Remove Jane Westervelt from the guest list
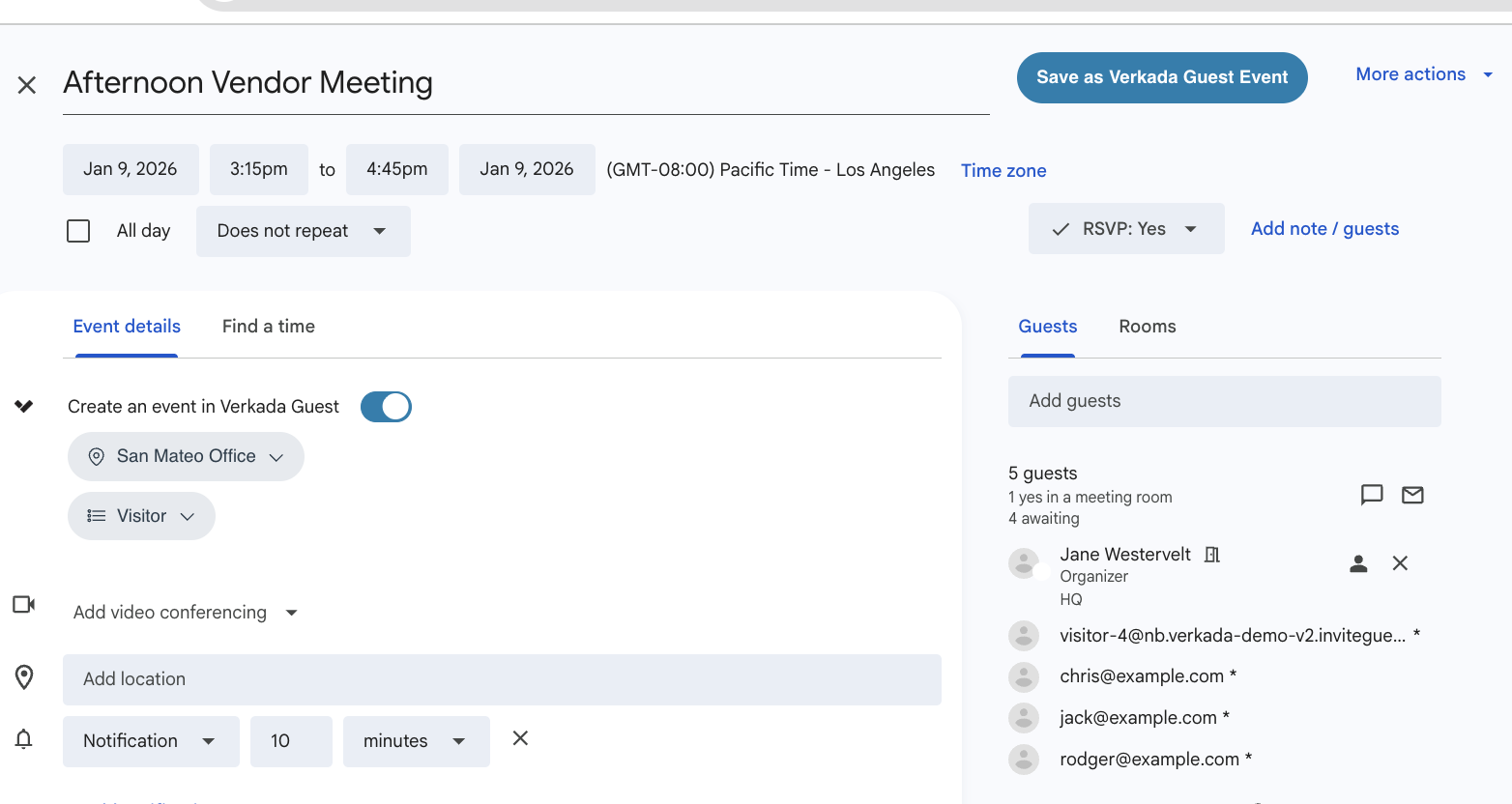The width and height of the screenshot is (1512, 804). [x=1399, y=563]
